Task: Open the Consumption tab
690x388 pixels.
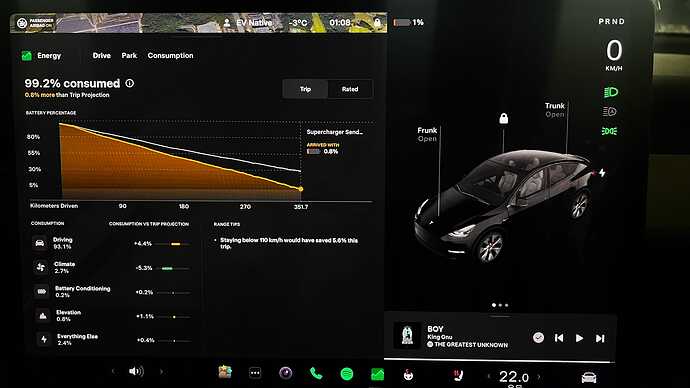Action: click(170, 55)
